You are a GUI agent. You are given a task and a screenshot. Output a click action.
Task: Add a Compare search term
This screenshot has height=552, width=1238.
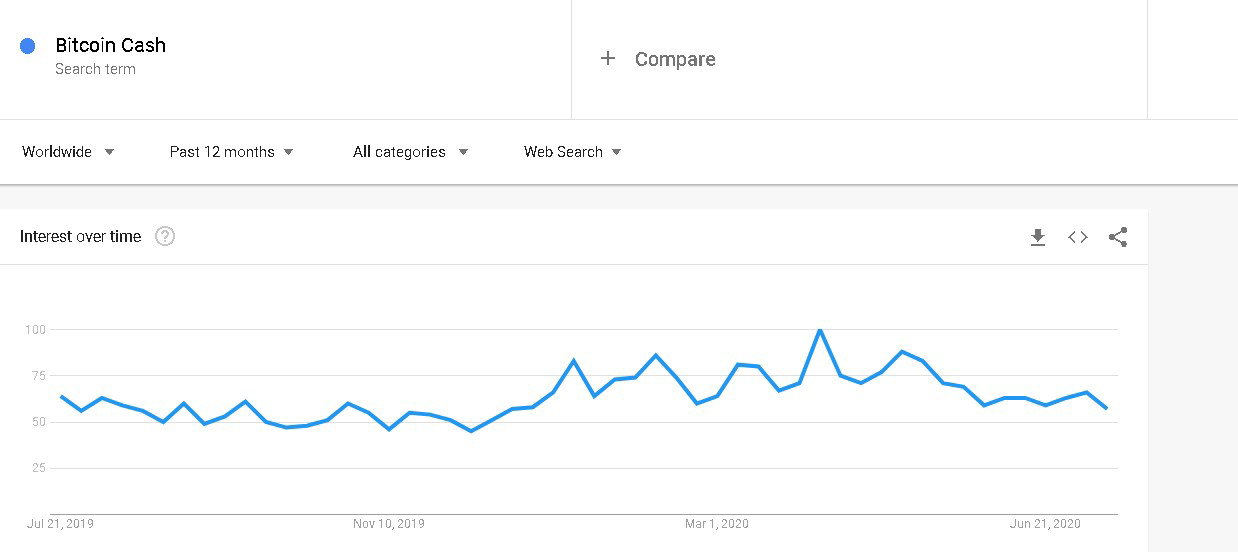click(x=675, y=59)
